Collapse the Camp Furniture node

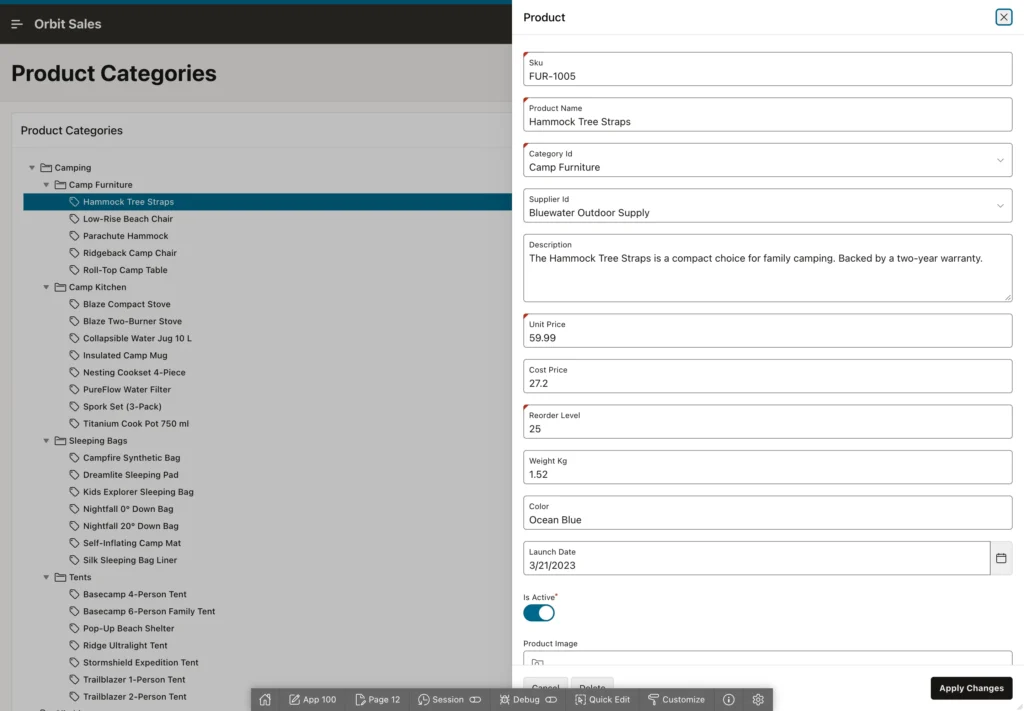click(46, 185)
